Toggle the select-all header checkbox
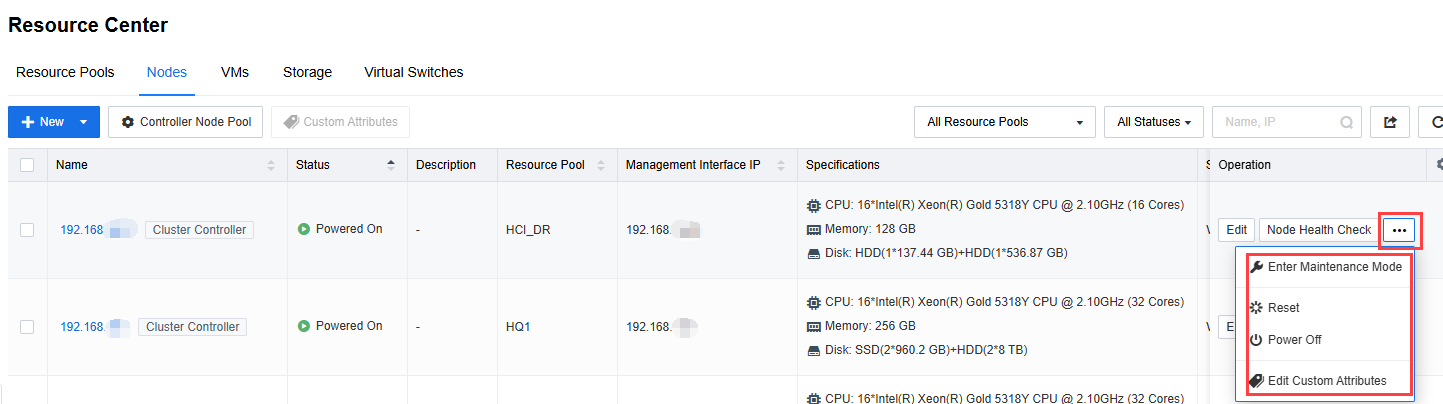Viewport: 1443px width, 404px height. coord(27,165)
